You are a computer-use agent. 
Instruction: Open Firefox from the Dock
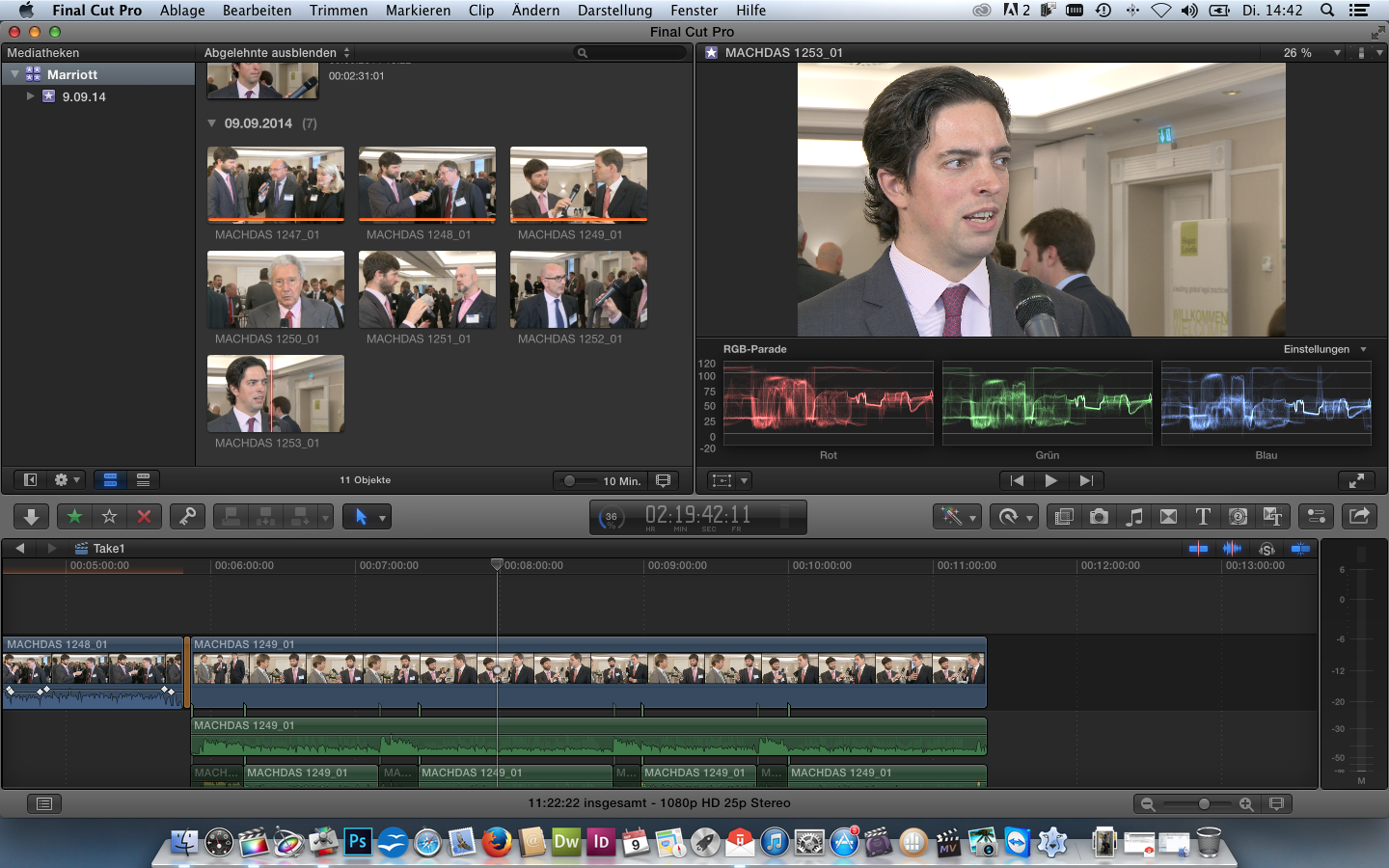click(497, 842)
